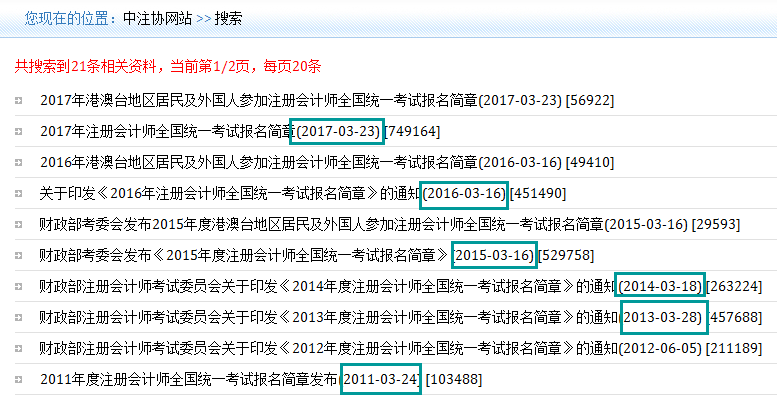Open 关于印发《2016年注册会计师全国统一考试报名简章》的通知

click(230, 193)
